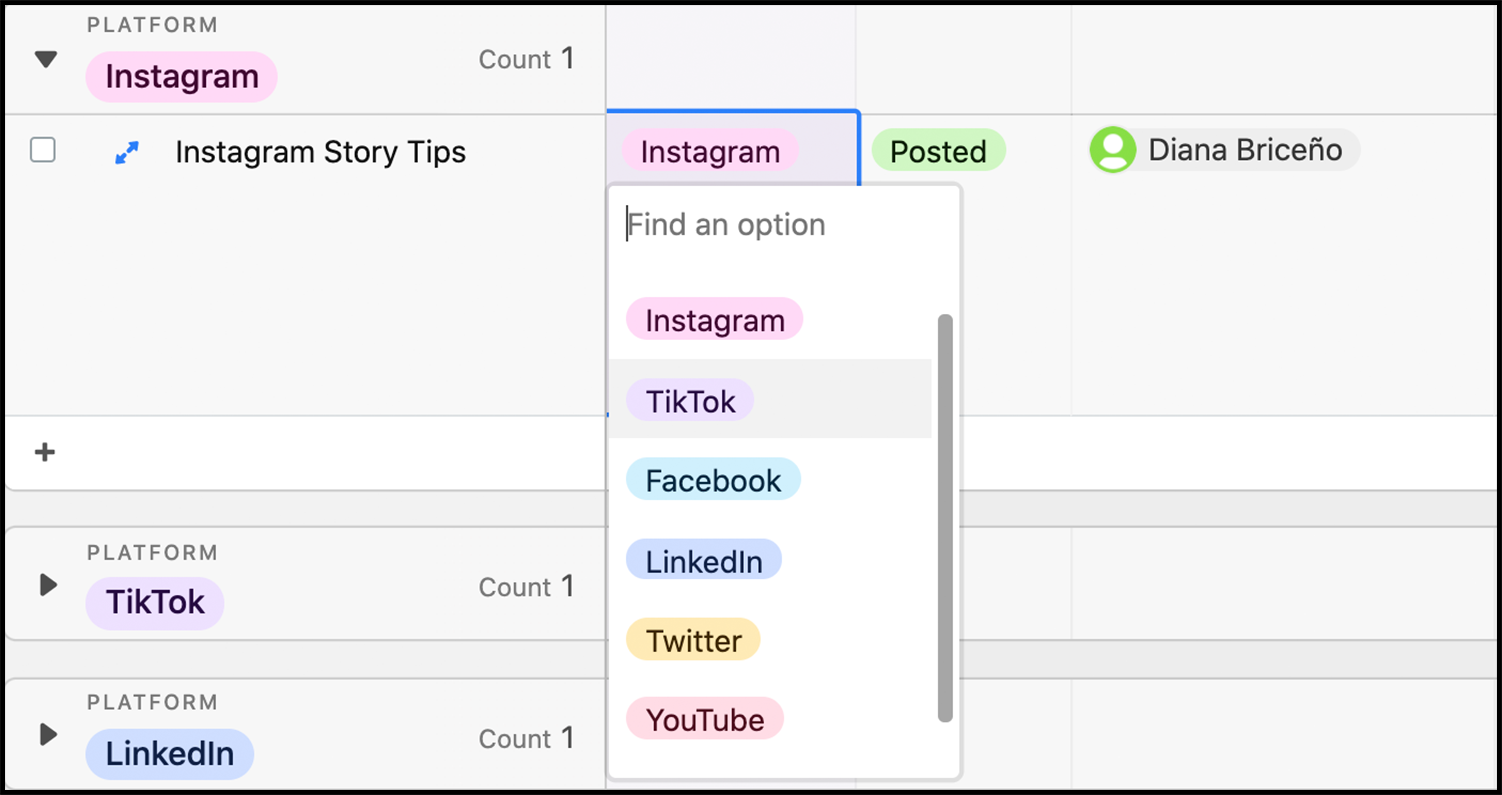Viewport: 1502px width, 795px height.
Task: Click the Diana Briceño collaborator chip
Action: 1224,151
